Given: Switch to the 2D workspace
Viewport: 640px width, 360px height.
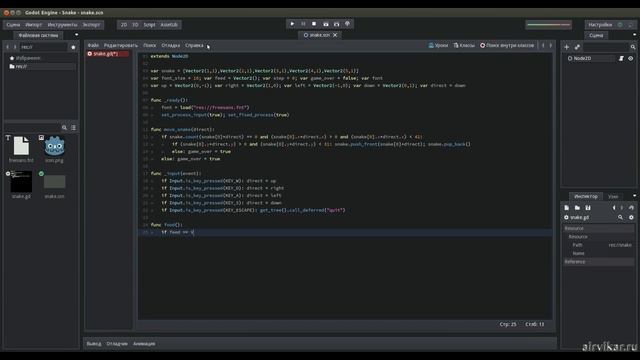Looking at the screenshot, I should point(124,25).
